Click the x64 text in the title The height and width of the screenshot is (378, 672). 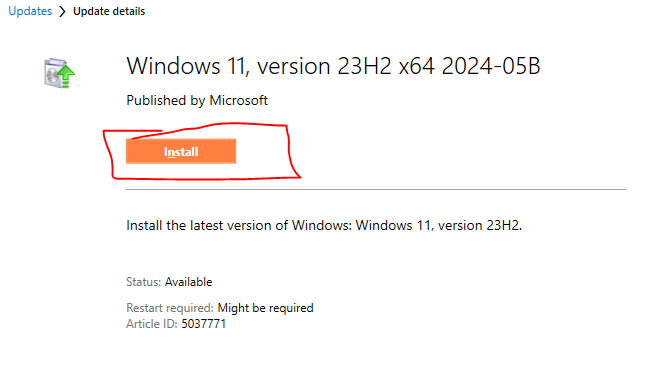coord(417,66)
